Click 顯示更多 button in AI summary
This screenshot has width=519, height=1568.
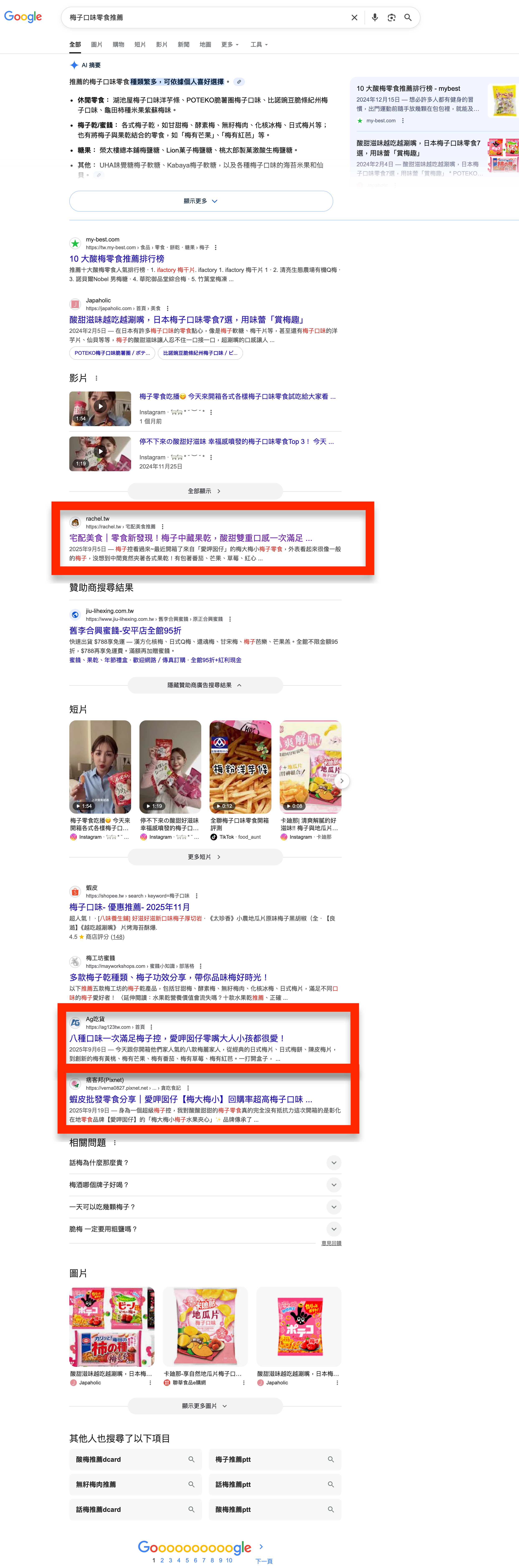tap(201, 201)
